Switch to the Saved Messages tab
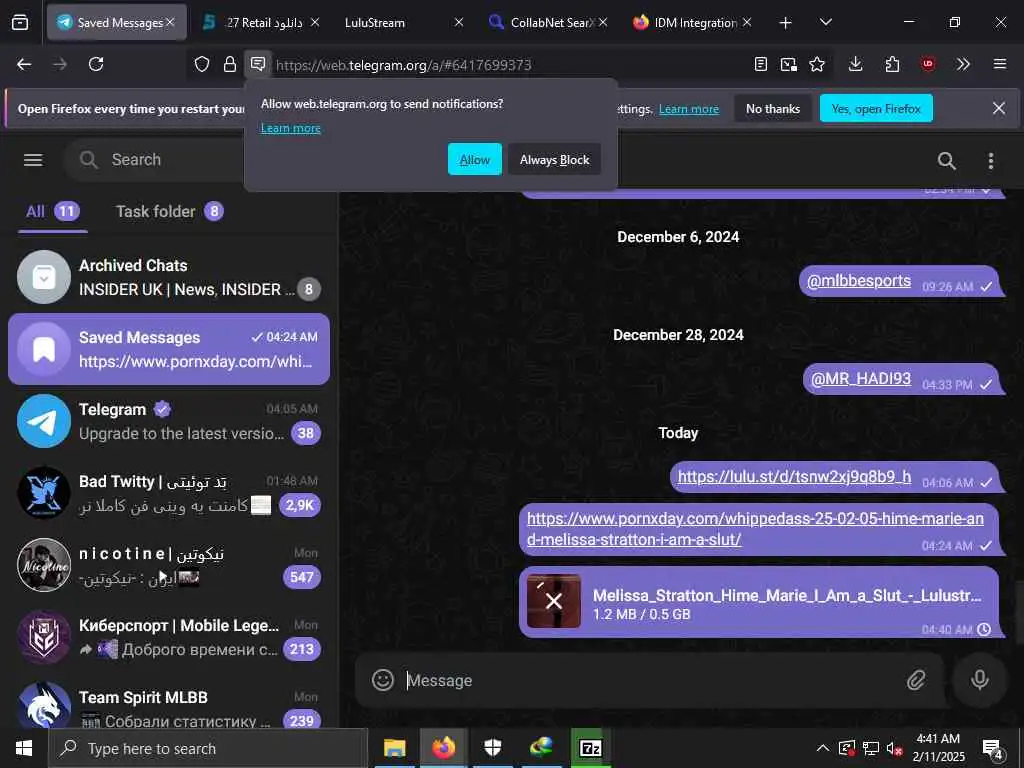The image size is (1024, 768). coord(116,22)
